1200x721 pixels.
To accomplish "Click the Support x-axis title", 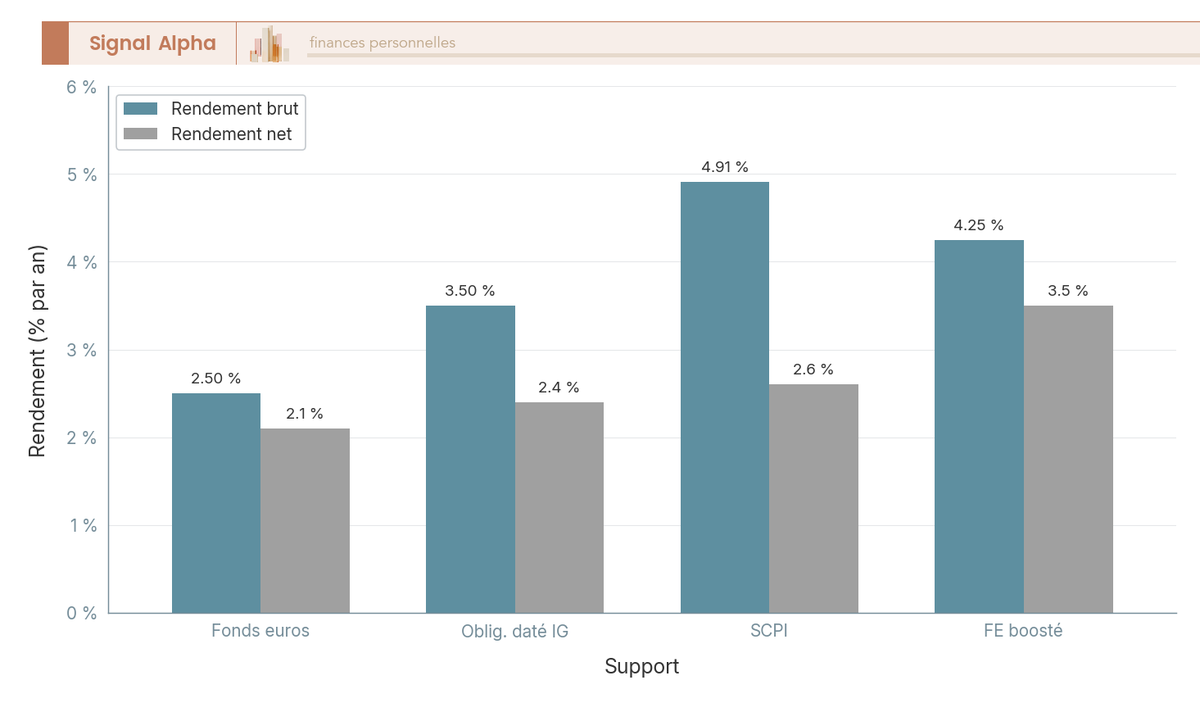I will click(642, 666).
